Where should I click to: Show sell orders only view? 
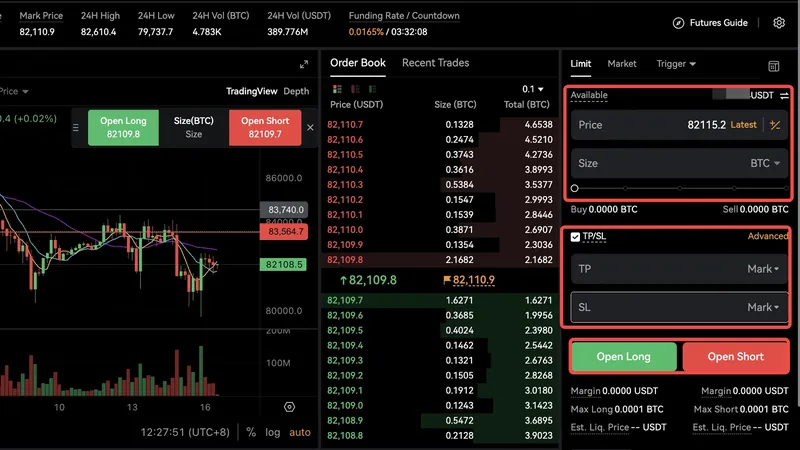click(x=355, y=89)
